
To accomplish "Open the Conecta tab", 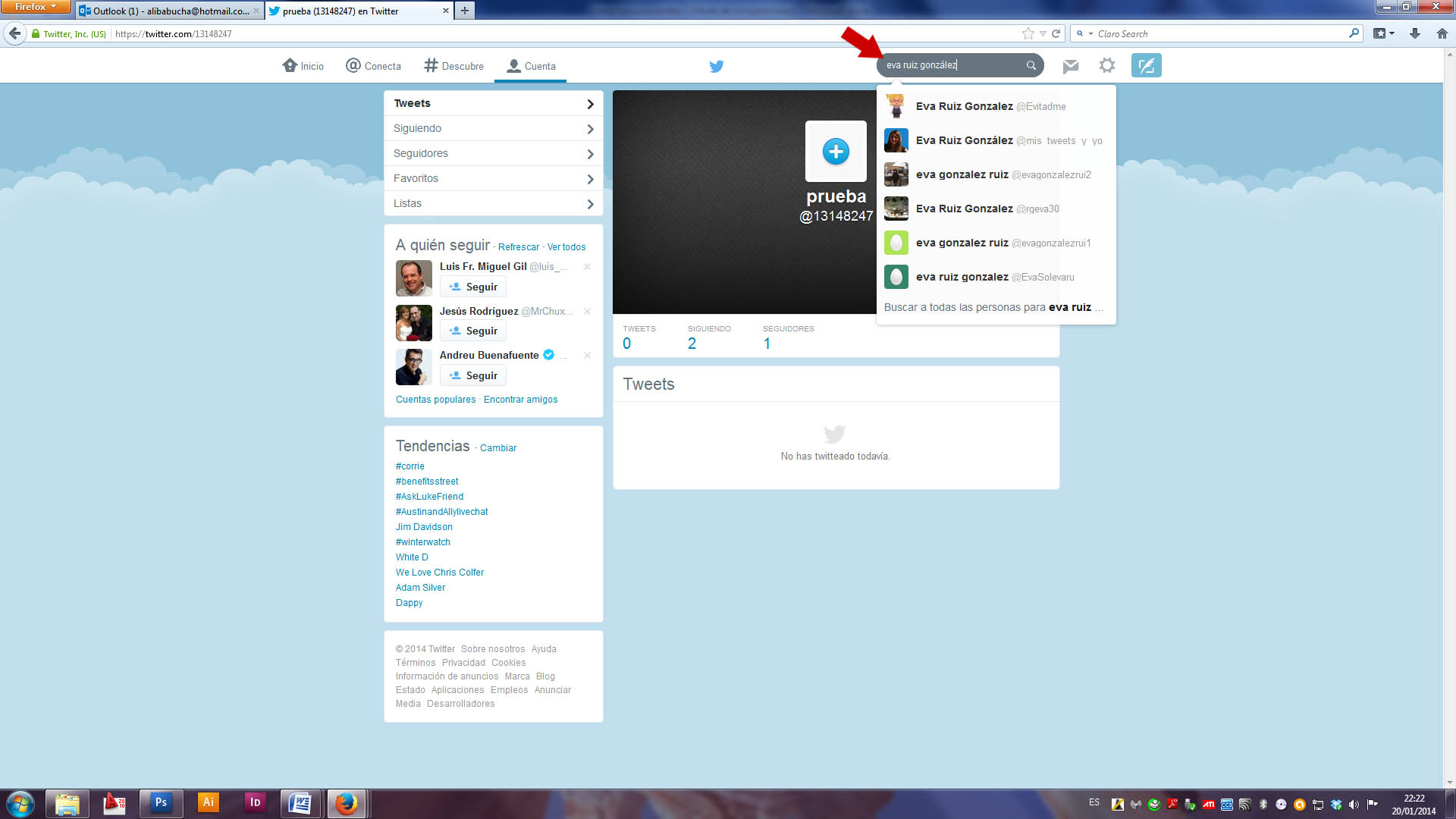I will [373, 66].
